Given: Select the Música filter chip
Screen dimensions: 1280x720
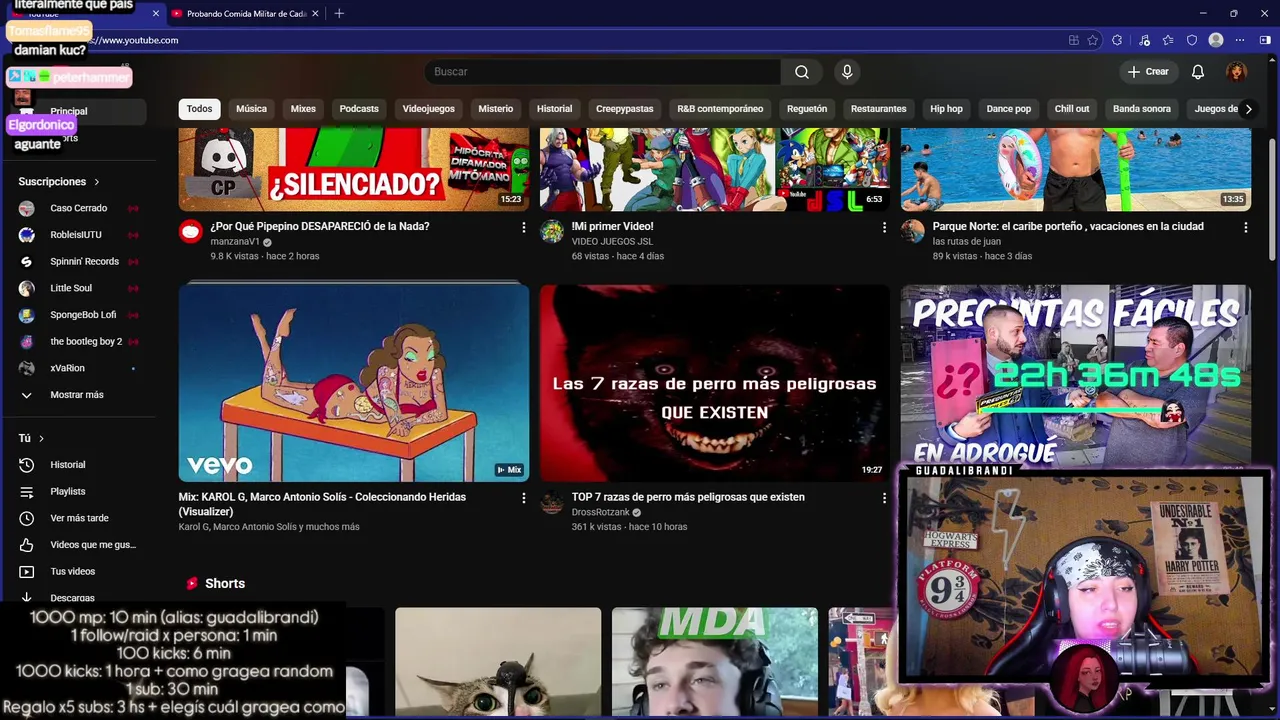Looking at the screenshot, I should [x=251, y=109].
